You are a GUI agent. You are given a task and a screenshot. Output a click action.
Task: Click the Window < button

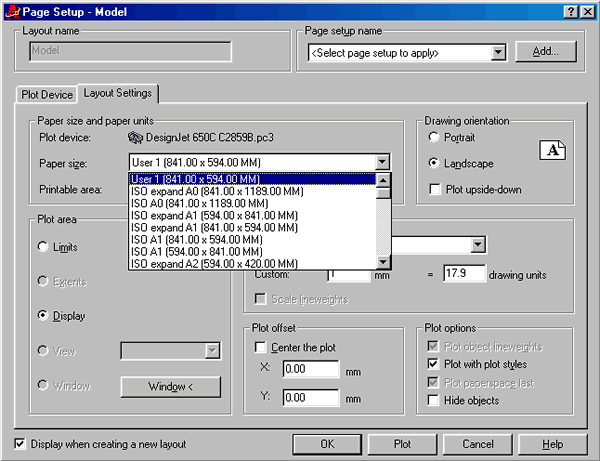coord(170,386)
